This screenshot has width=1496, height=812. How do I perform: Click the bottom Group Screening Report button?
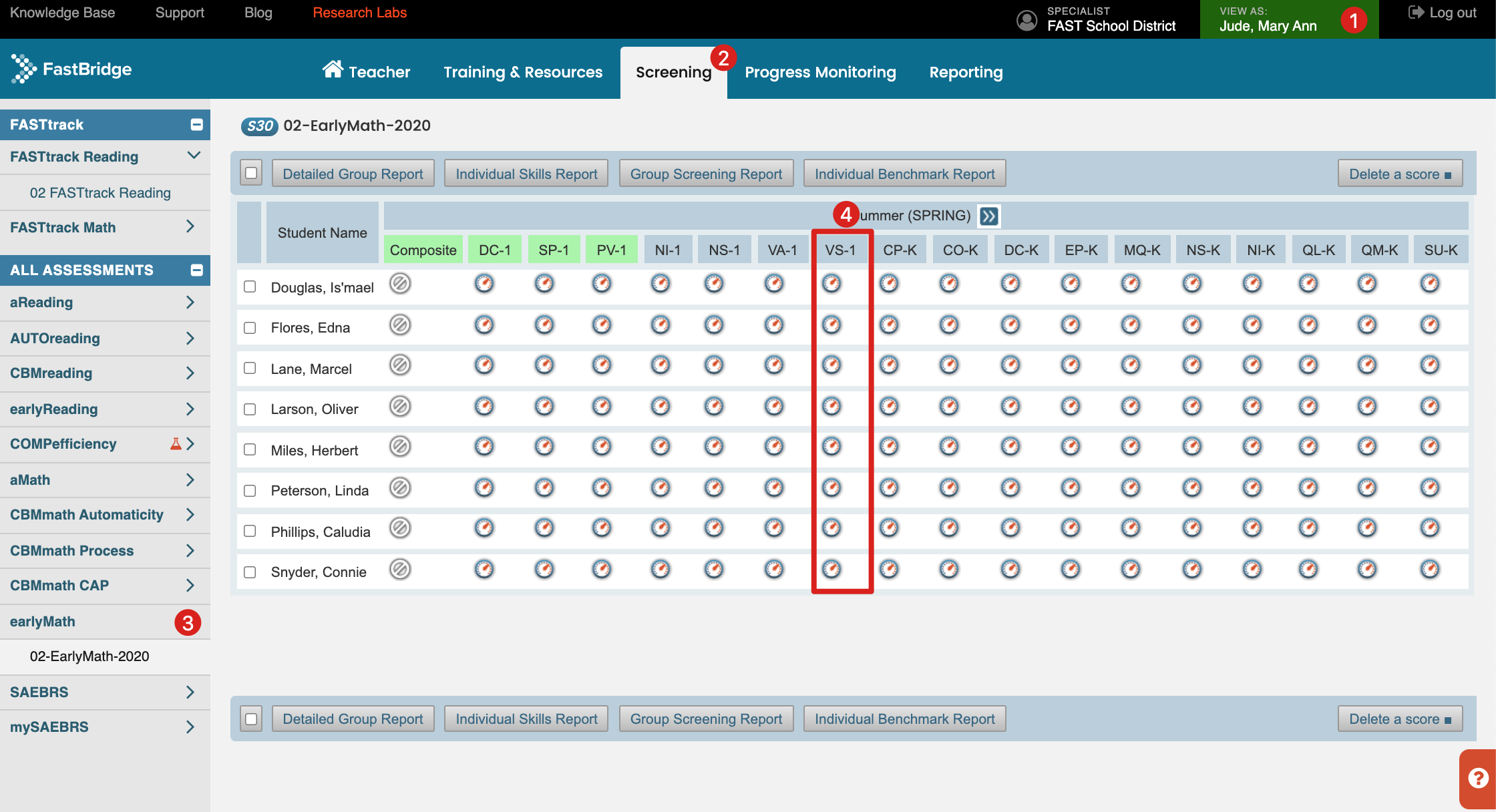(x=706, y=719)
